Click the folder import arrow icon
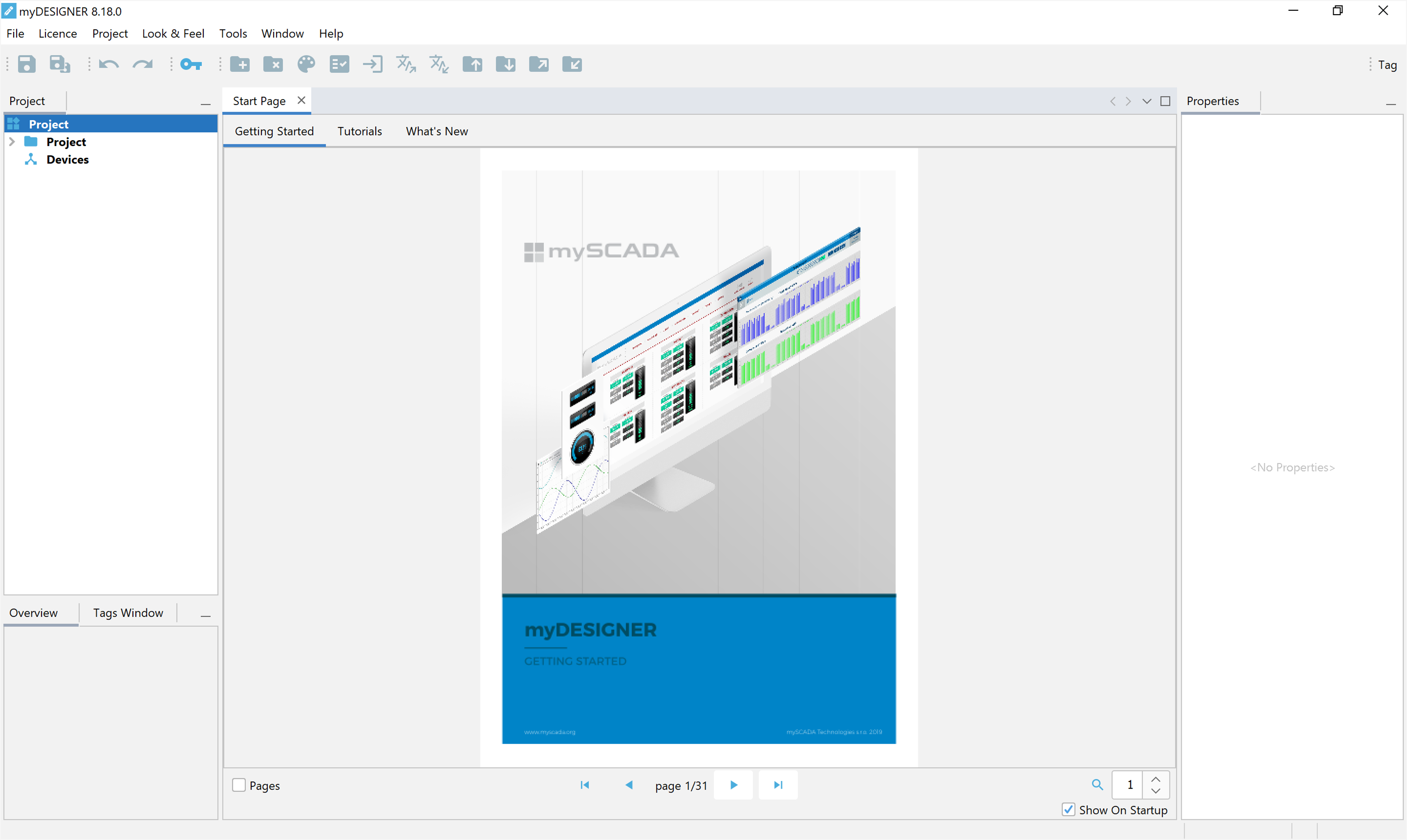Screen dimensions: 1407x840 [x=573, y=64]
